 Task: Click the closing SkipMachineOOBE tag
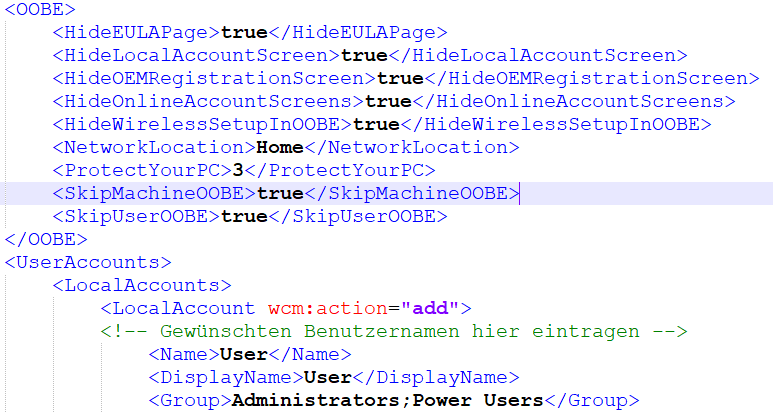[412, 193]
